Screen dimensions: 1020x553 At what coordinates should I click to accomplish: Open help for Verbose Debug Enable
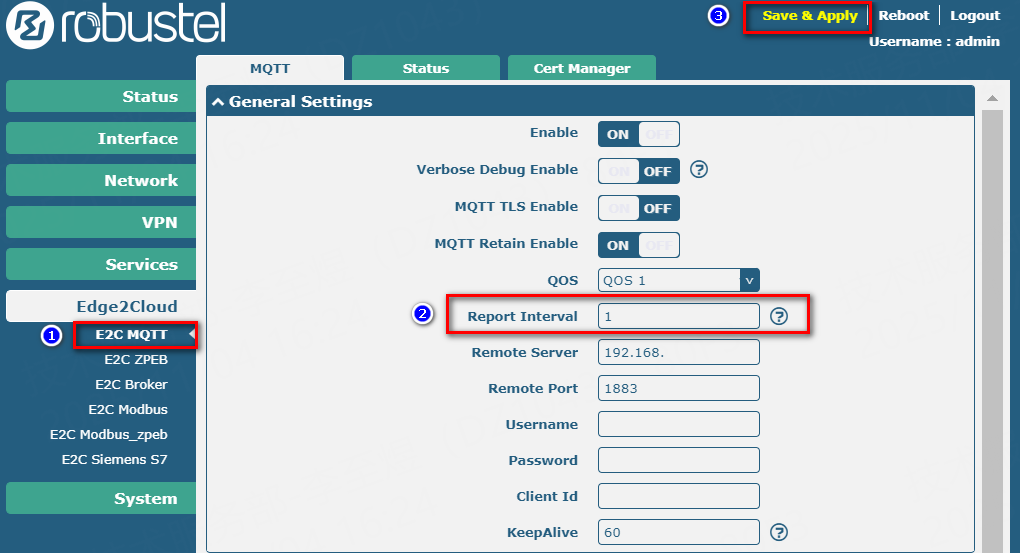(x=699, y=170)
